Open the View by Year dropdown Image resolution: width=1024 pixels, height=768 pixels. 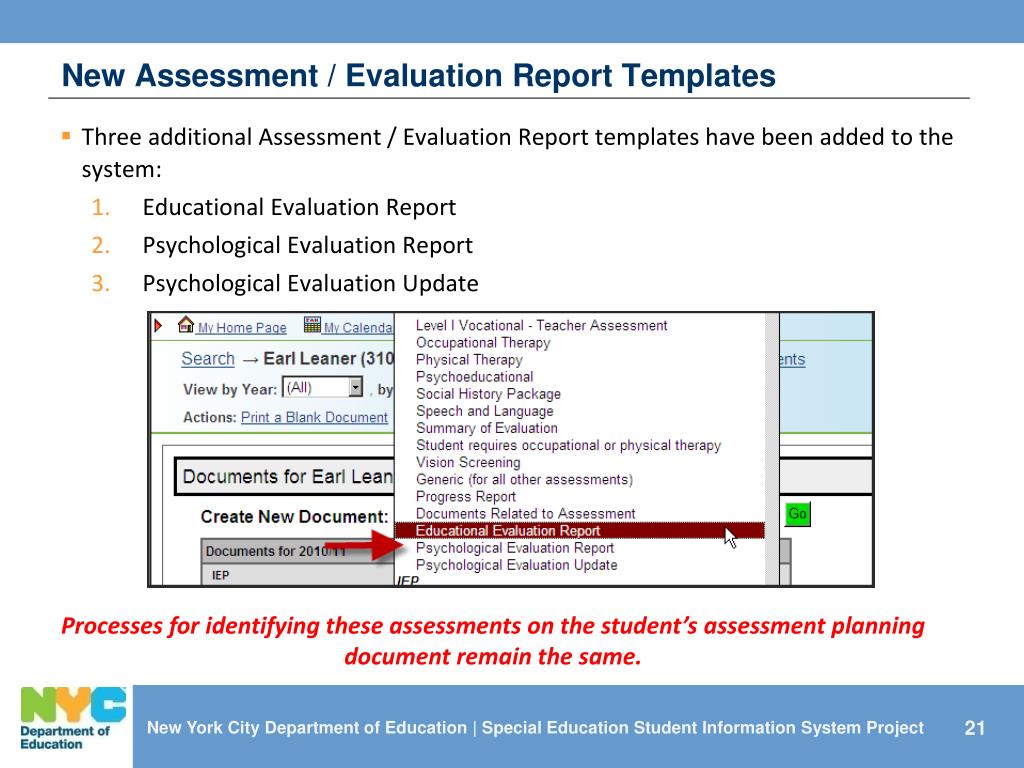(x=323, y=387)
